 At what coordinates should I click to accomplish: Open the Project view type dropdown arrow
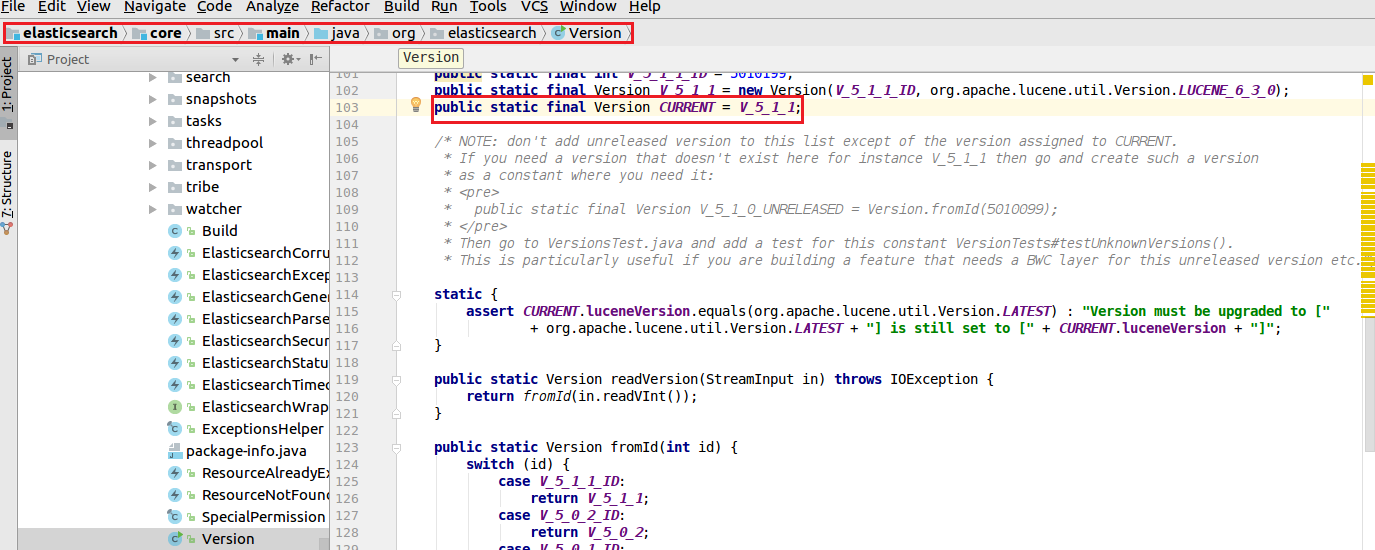click(236, 60)
